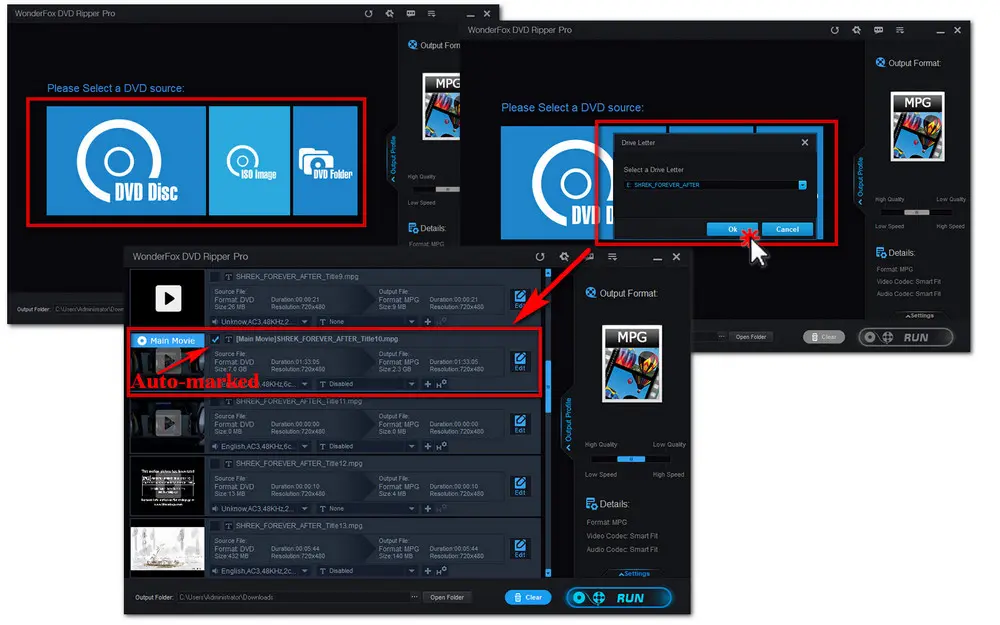The height and width of the screenshot is (625, 1000).
Task: Click the refresh icon in the Drive Letter window
Action: click(835, 30)
